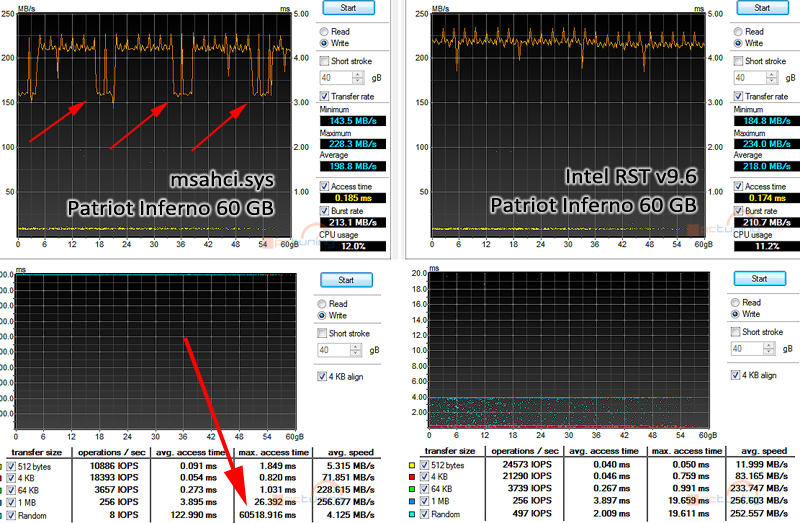Image resolution: width=800 pixels, height=523 pixels.
Task: Toggle 4 KB align in the 60518.916 ms random access panel
Action: pyautogui.click(x=322, y=377)
